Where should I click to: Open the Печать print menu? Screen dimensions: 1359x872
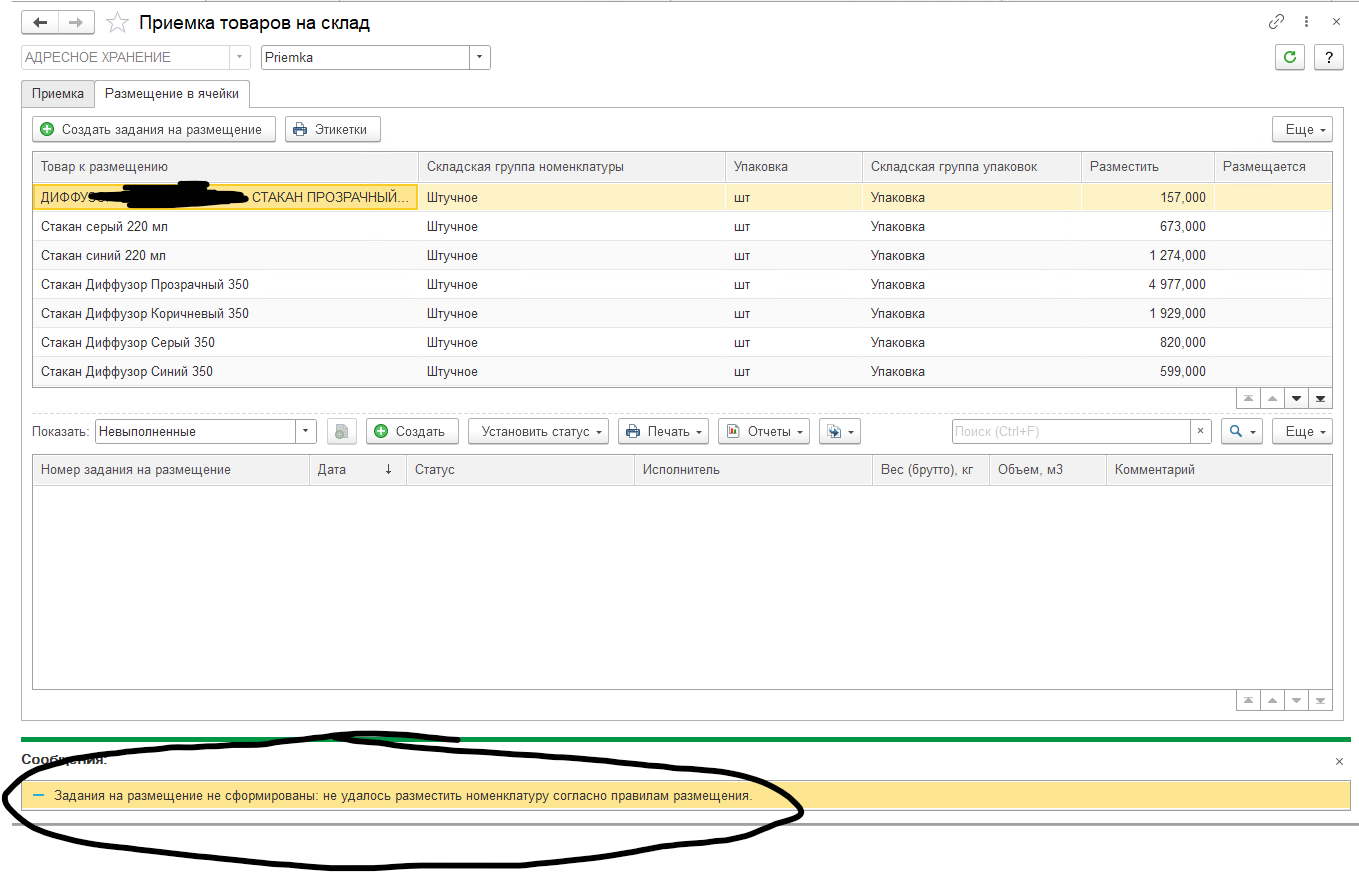(x=663, y=431)
